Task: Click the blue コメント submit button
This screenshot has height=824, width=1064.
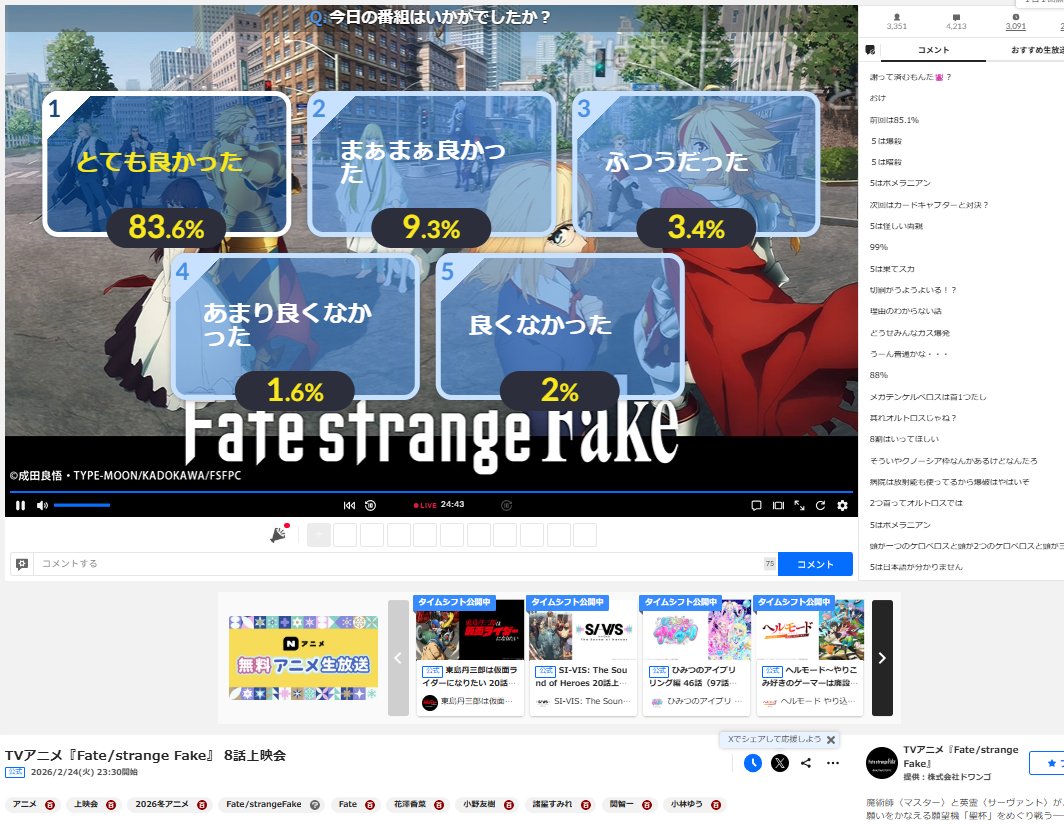Action: tap(815, 564)
